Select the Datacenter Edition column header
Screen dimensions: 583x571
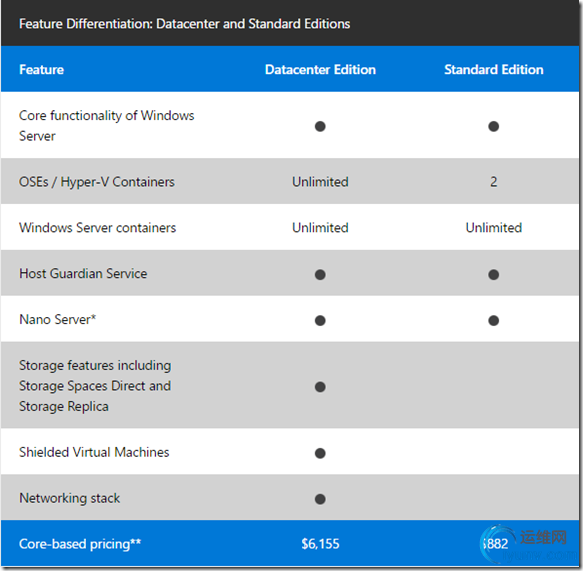320,70
